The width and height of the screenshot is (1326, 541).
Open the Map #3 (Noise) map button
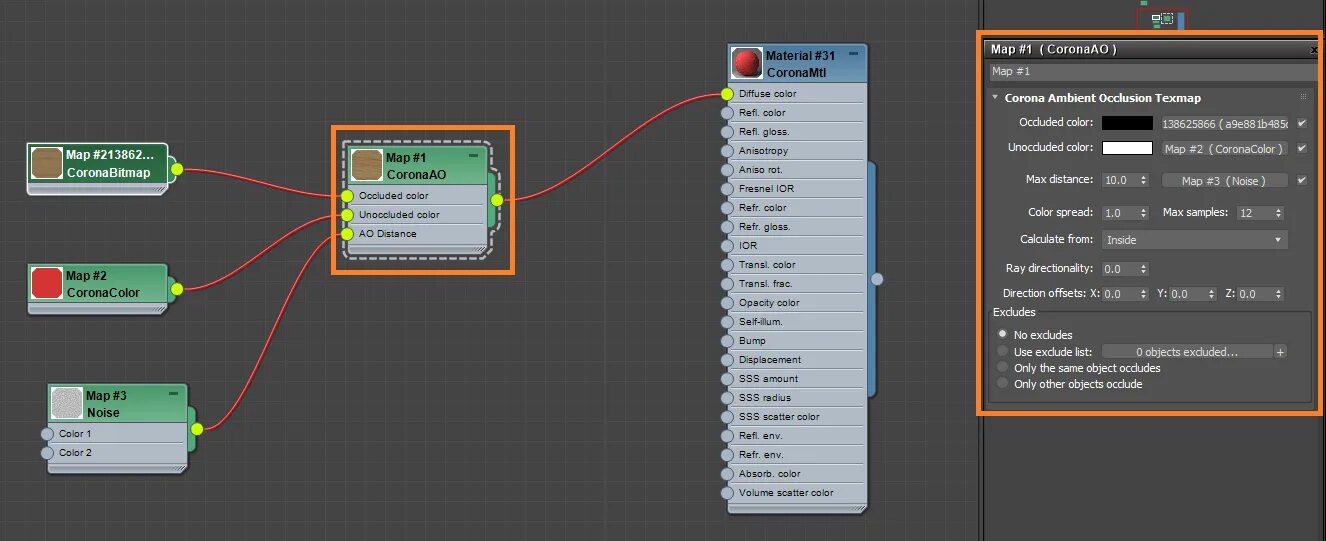click(1225, 181)
